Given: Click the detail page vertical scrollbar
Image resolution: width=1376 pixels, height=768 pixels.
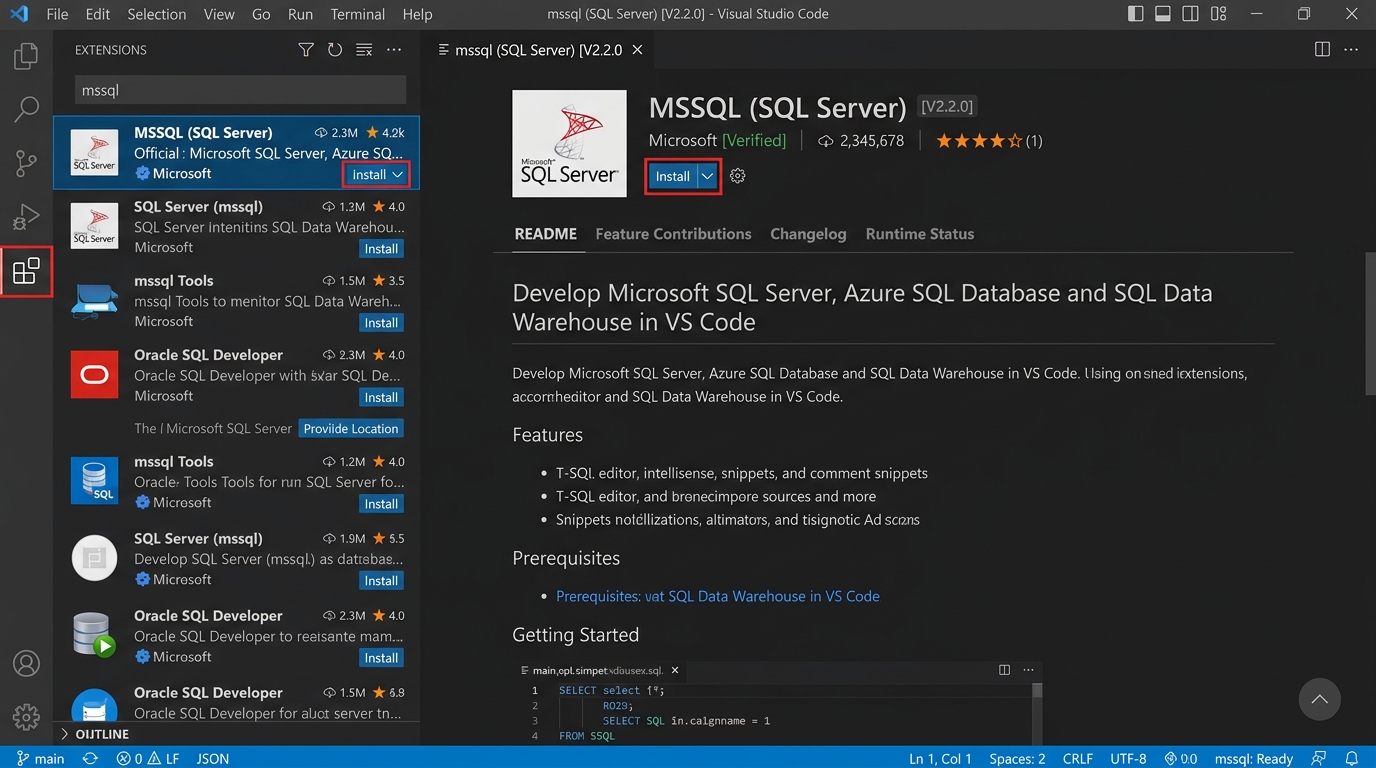Looking at the screenshot, I should 1370,324.
